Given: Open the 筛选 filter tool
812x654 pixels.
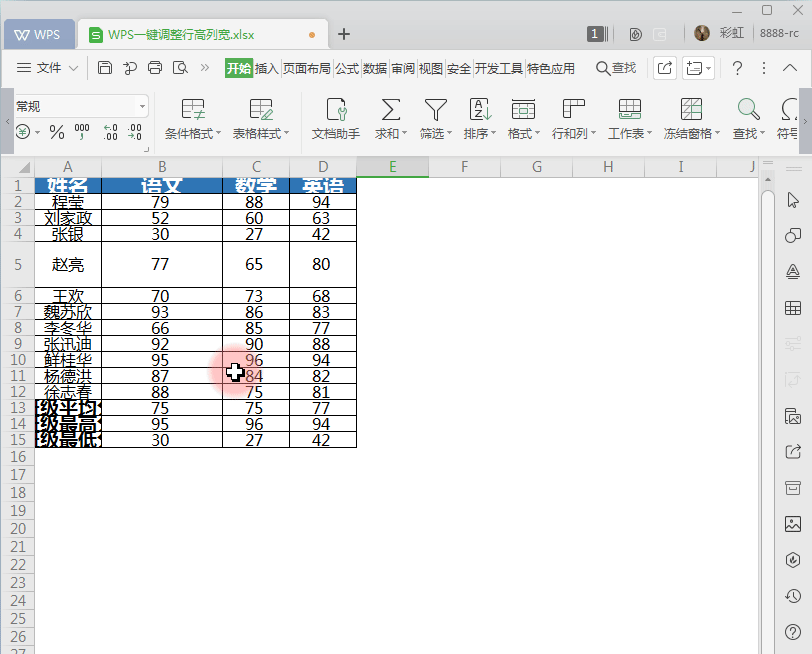Looking at the screenshot, I should [436, 119].
